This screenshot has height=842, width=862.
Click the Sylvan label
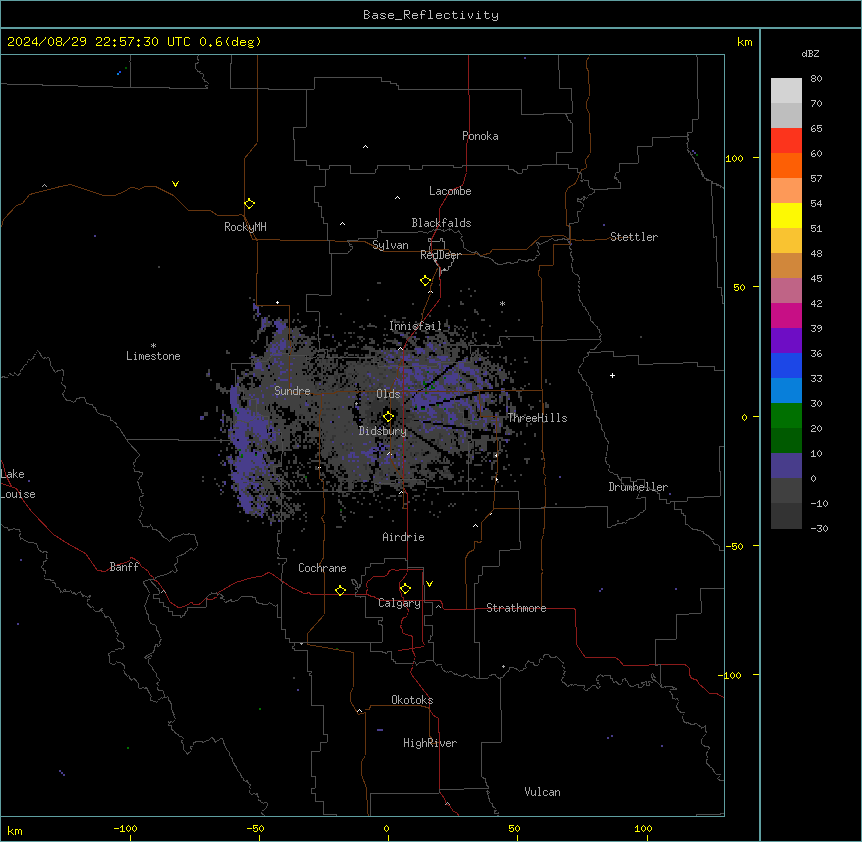click(390, 245)
